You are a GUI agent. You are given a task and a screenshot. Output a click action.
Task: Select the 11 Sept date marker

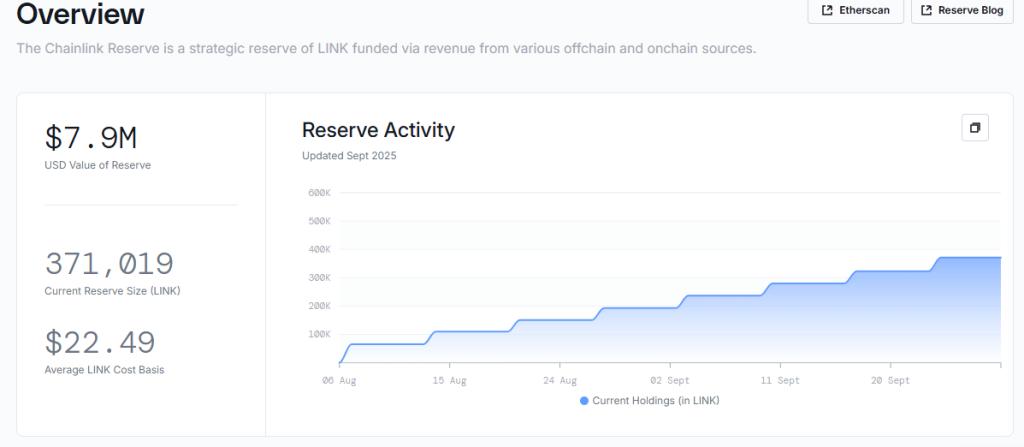[x=779, y=381]
